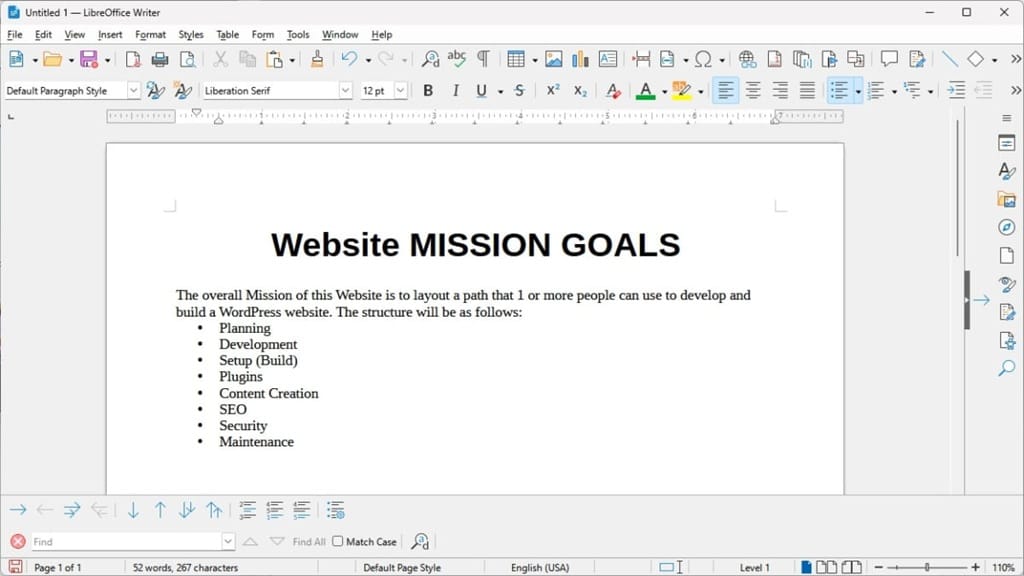Open the Navigator in the sidebar

(1006, 227)
